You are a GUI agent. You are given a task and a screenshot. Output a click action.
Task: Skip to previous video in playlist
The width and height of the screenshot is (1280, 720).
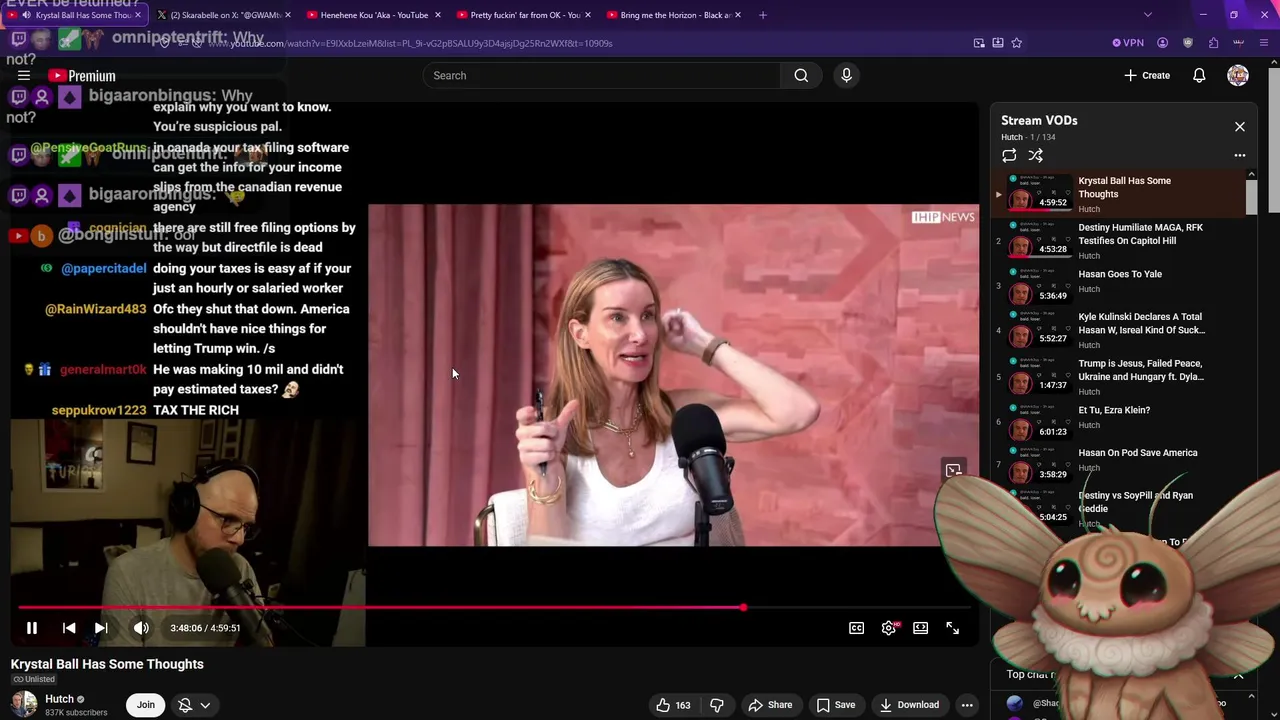click(69, 628)
